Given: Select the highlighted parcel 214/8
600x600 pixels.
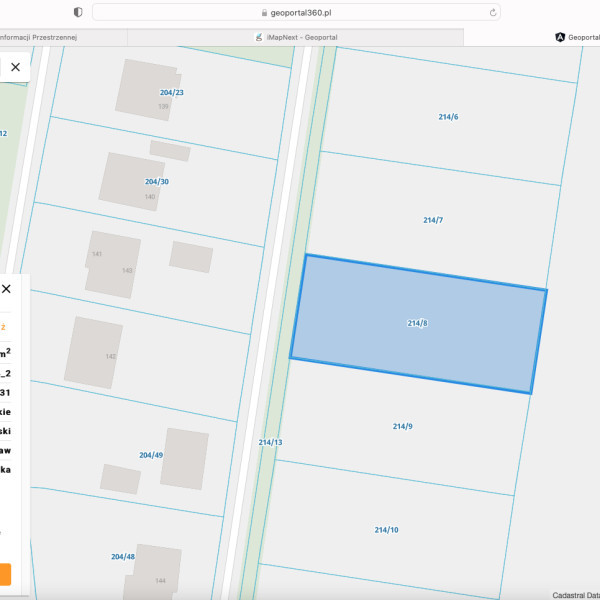Looking at the screenshot, I should tap(417, 323).
